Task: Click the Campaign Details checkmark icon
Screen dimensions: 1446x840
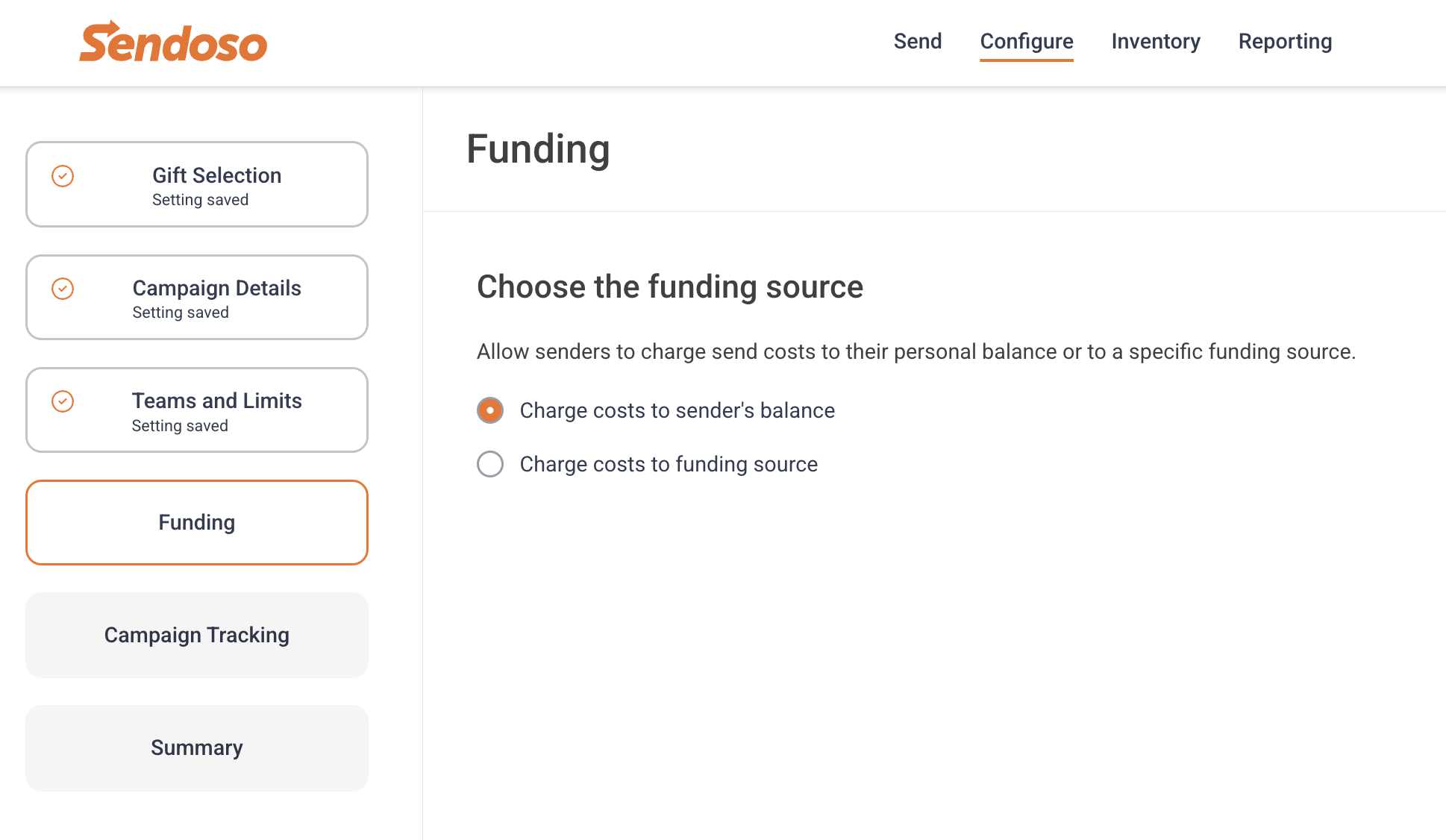Action: point(63,289)
